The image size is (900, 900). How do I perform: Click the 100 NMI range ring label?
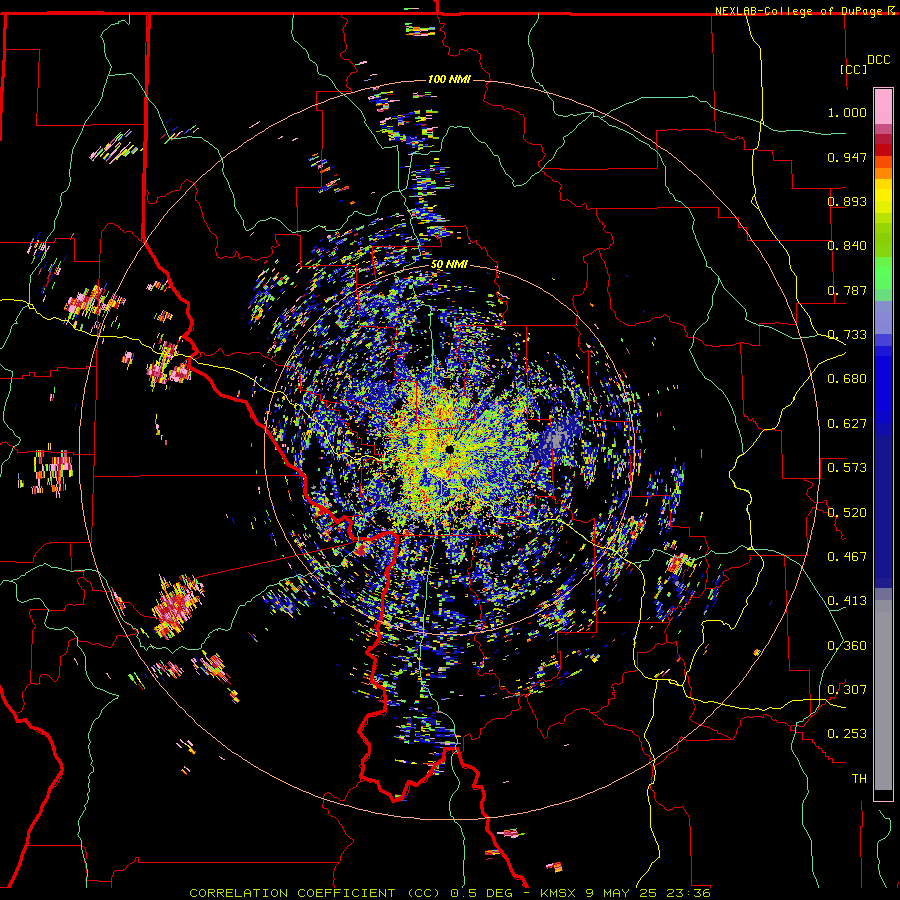[x=449, y=79]
